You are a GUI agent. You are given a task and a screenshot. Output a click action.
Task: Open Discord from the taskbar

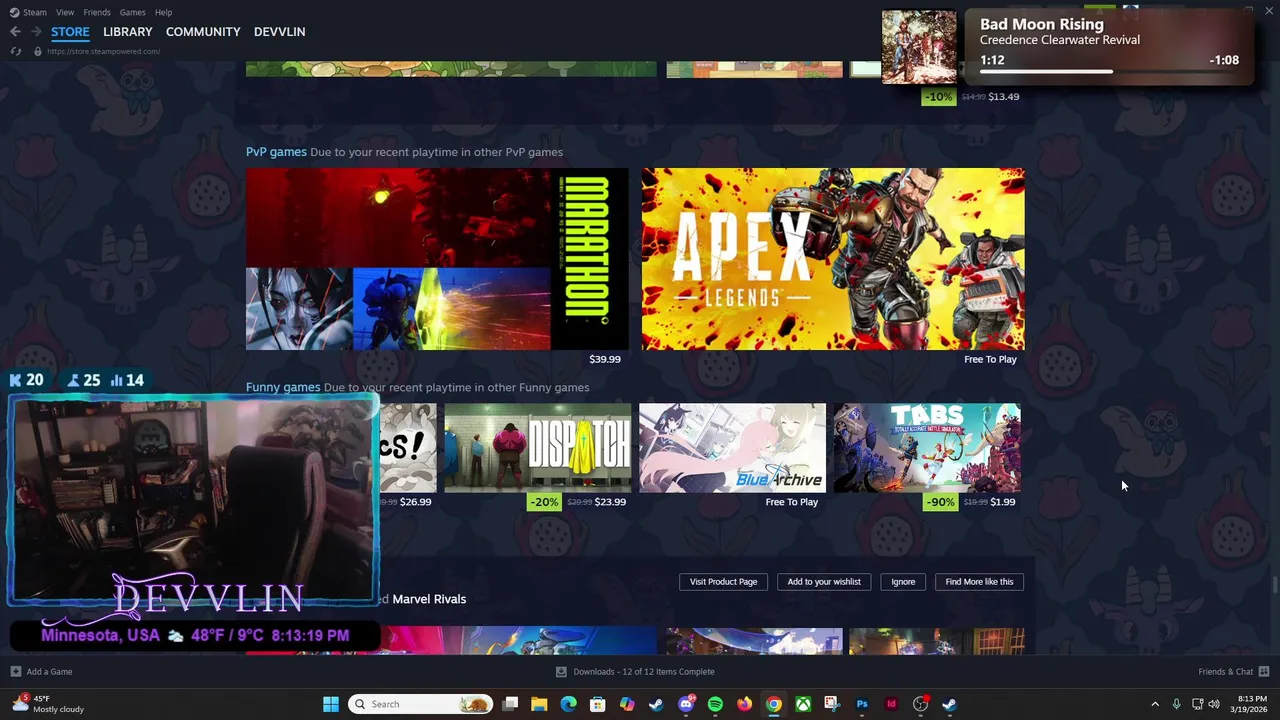coord(686,704)
